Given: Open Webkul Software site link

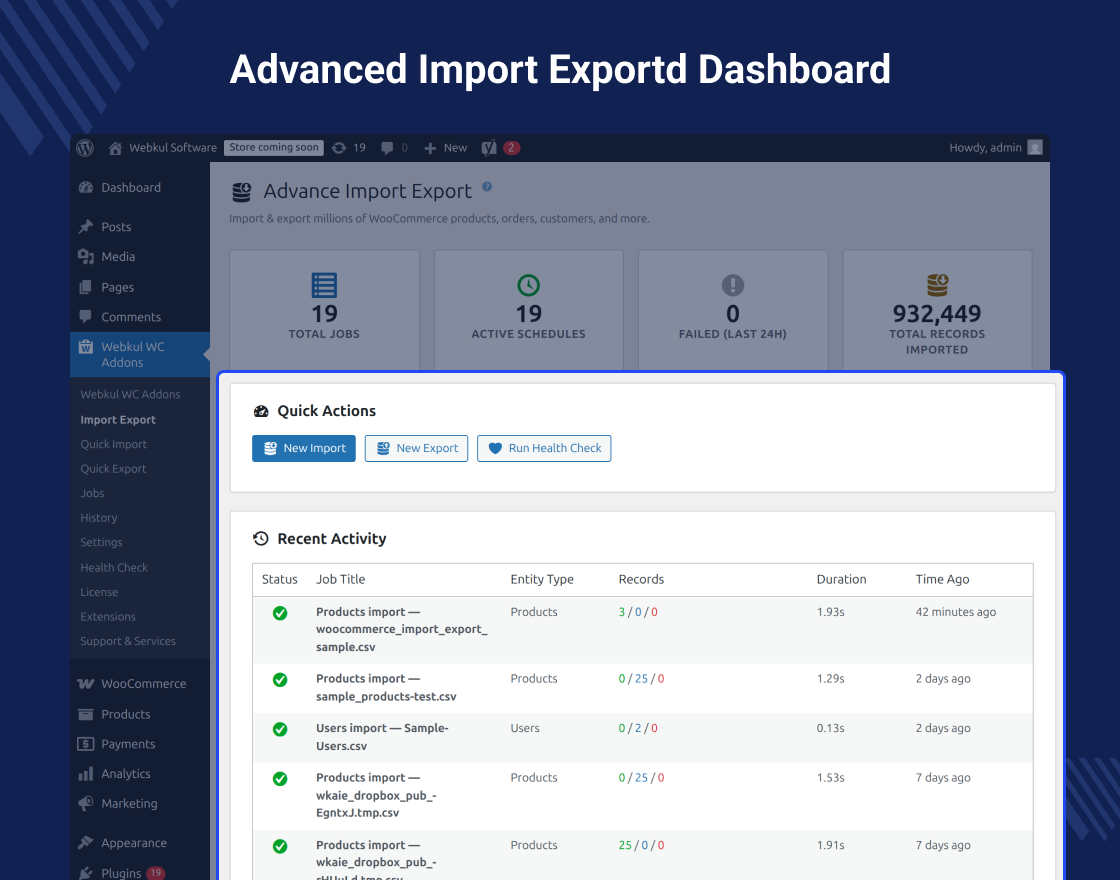Looking at the screenshot, I should (x=173, y=148).
